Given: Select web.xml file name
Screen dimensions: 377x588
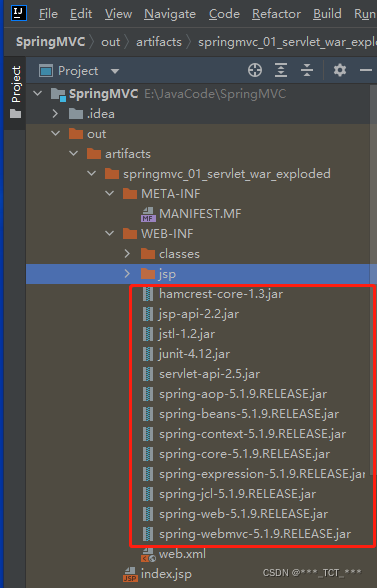Looking at the screenshot, I should 182,554.
